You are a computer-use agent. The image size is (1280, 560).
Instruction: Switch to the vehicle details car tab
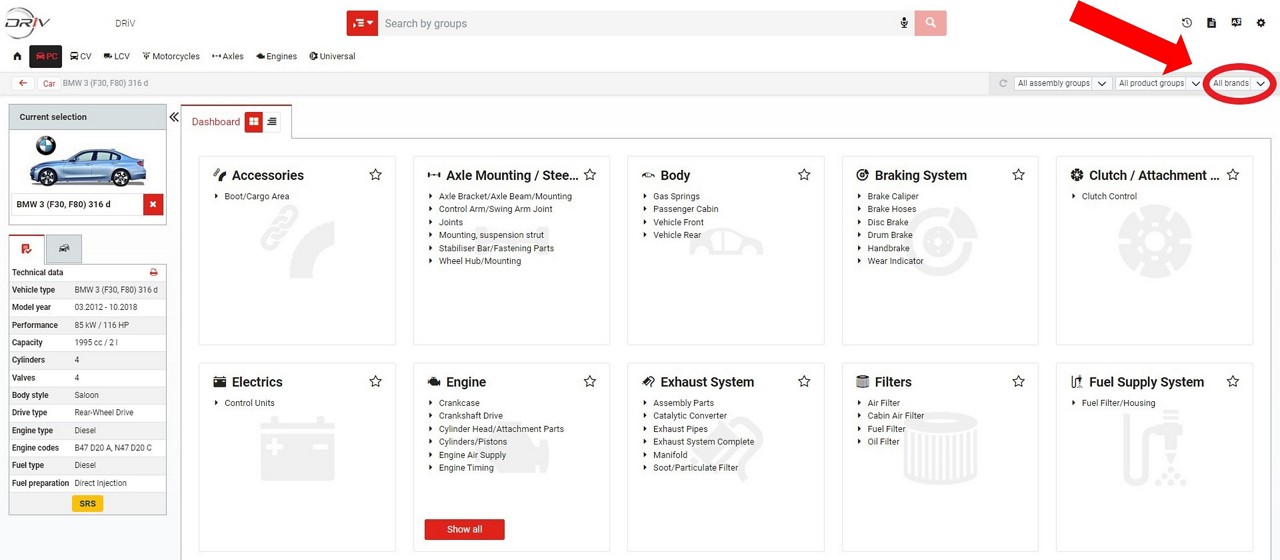coord(64,248)
